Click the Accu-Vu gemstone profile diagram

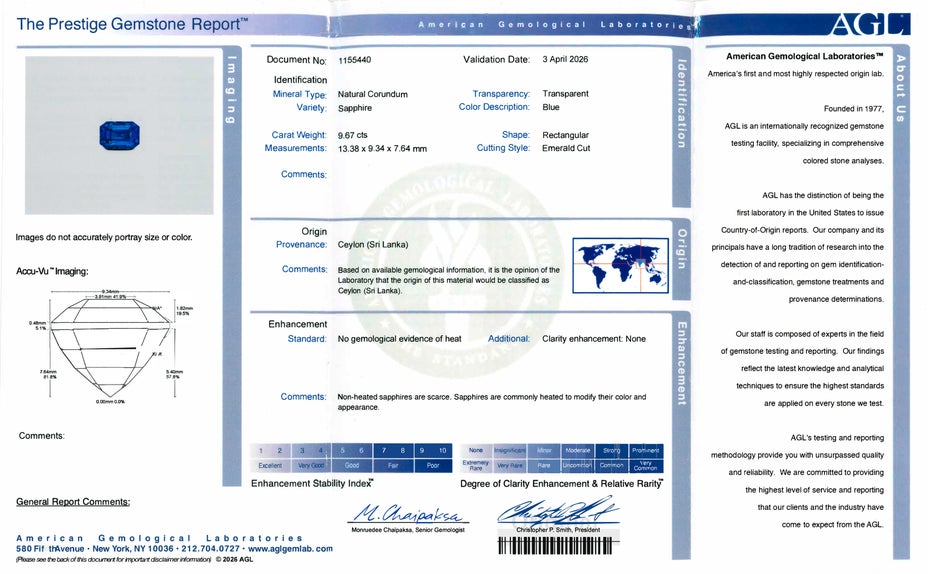click(x=111, y=346)
